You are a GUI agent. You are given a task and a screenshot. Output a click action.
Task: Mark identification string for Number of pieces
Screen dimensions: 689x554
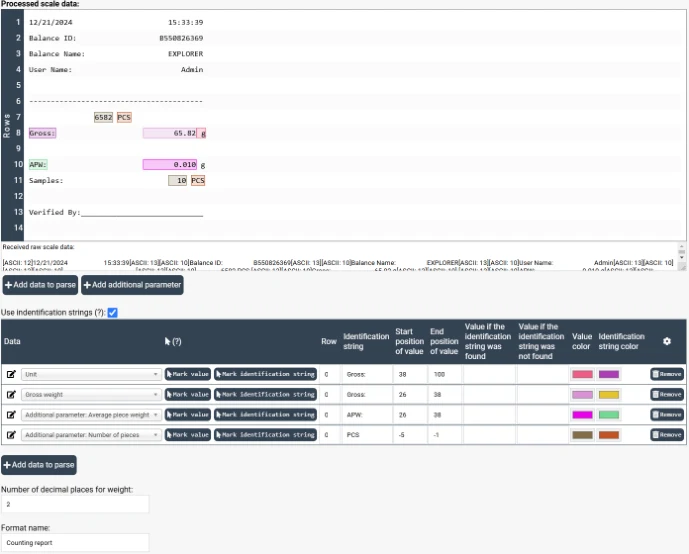[265, 435]
